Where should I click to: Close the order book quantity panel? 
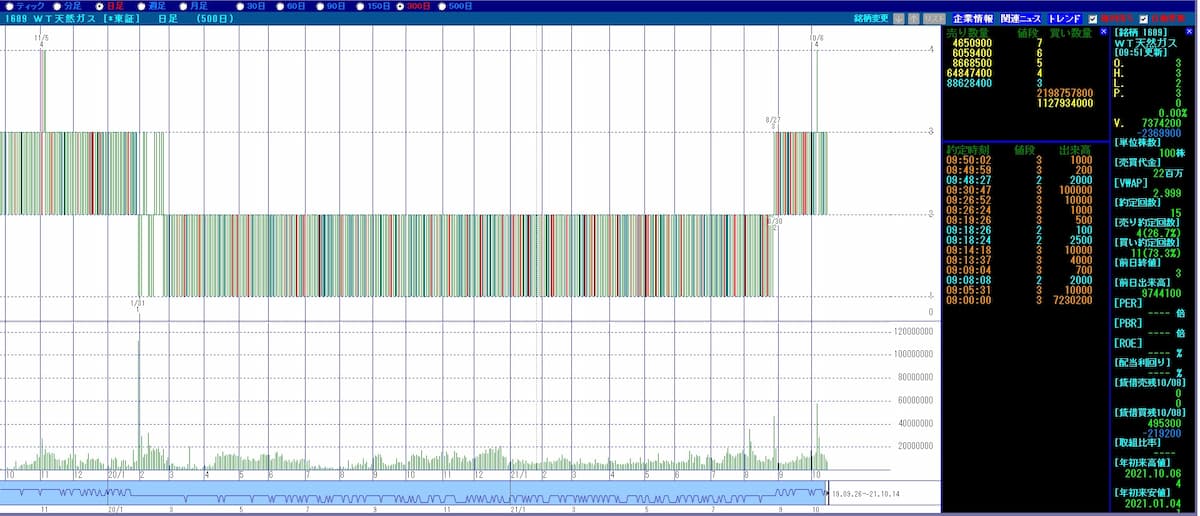(x=1103, y=33)
